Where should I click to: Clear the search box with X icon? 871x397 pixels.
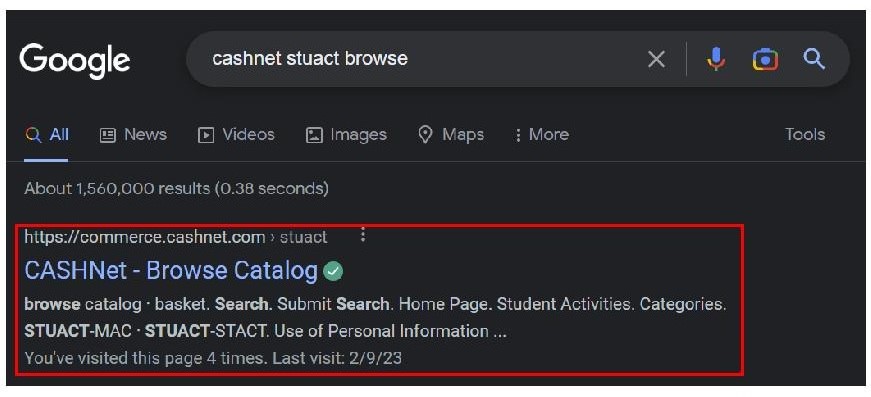(656, 59)
